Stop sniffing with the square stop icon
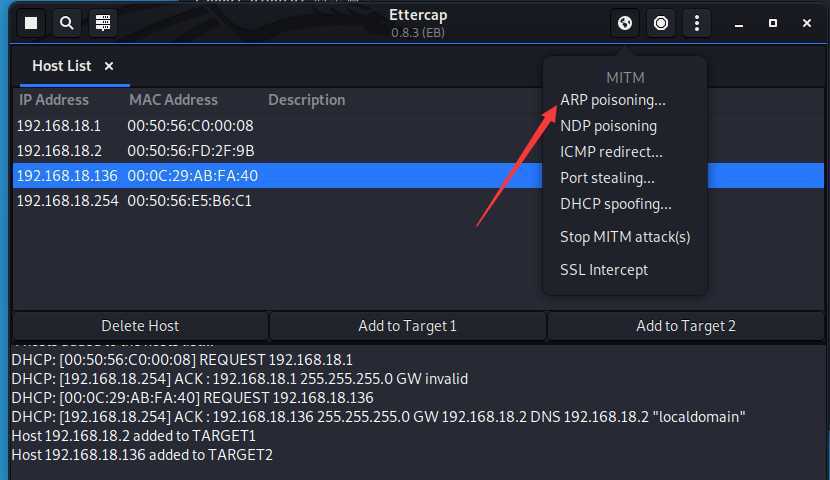This screenshot has height=480, width=830. tap(31, 23)
